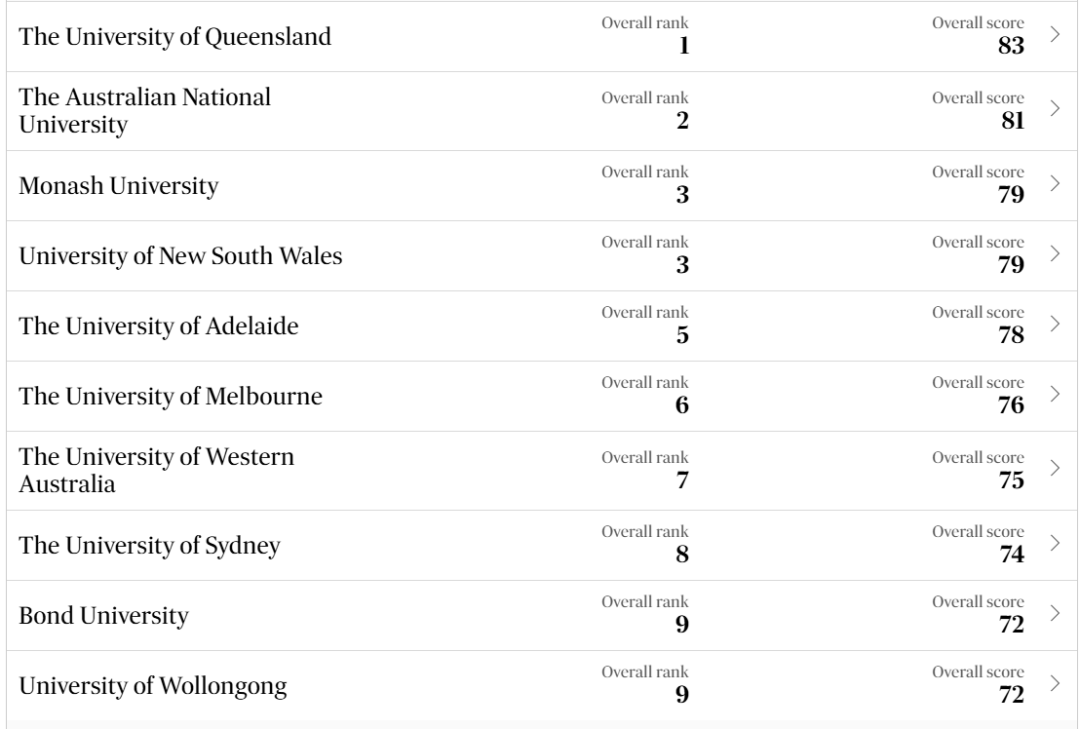Open The University of Western Australia link
This screenshot has height=729, width=1080.
pos(157,471)
